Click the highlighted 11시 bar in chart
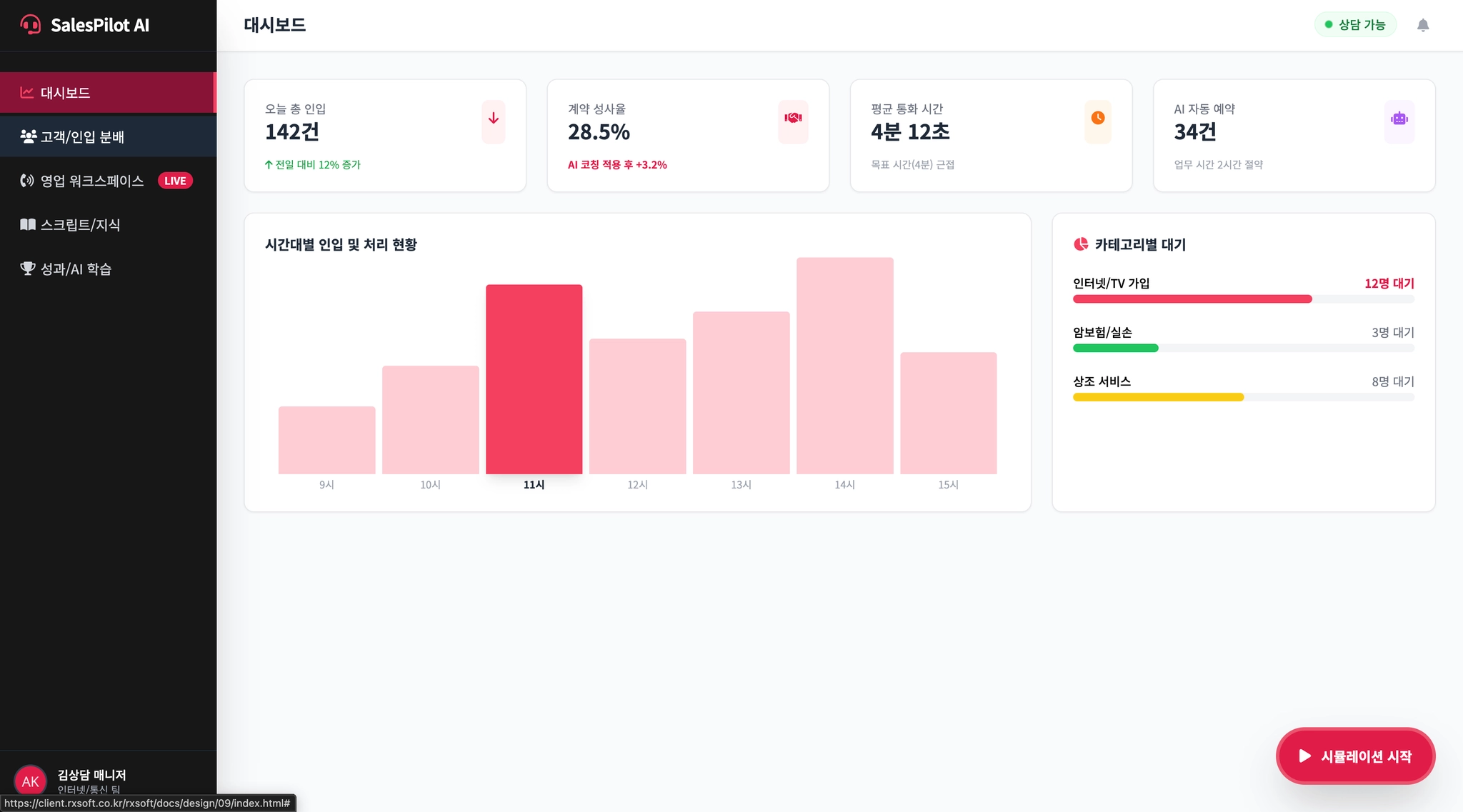 click(534, 379)
